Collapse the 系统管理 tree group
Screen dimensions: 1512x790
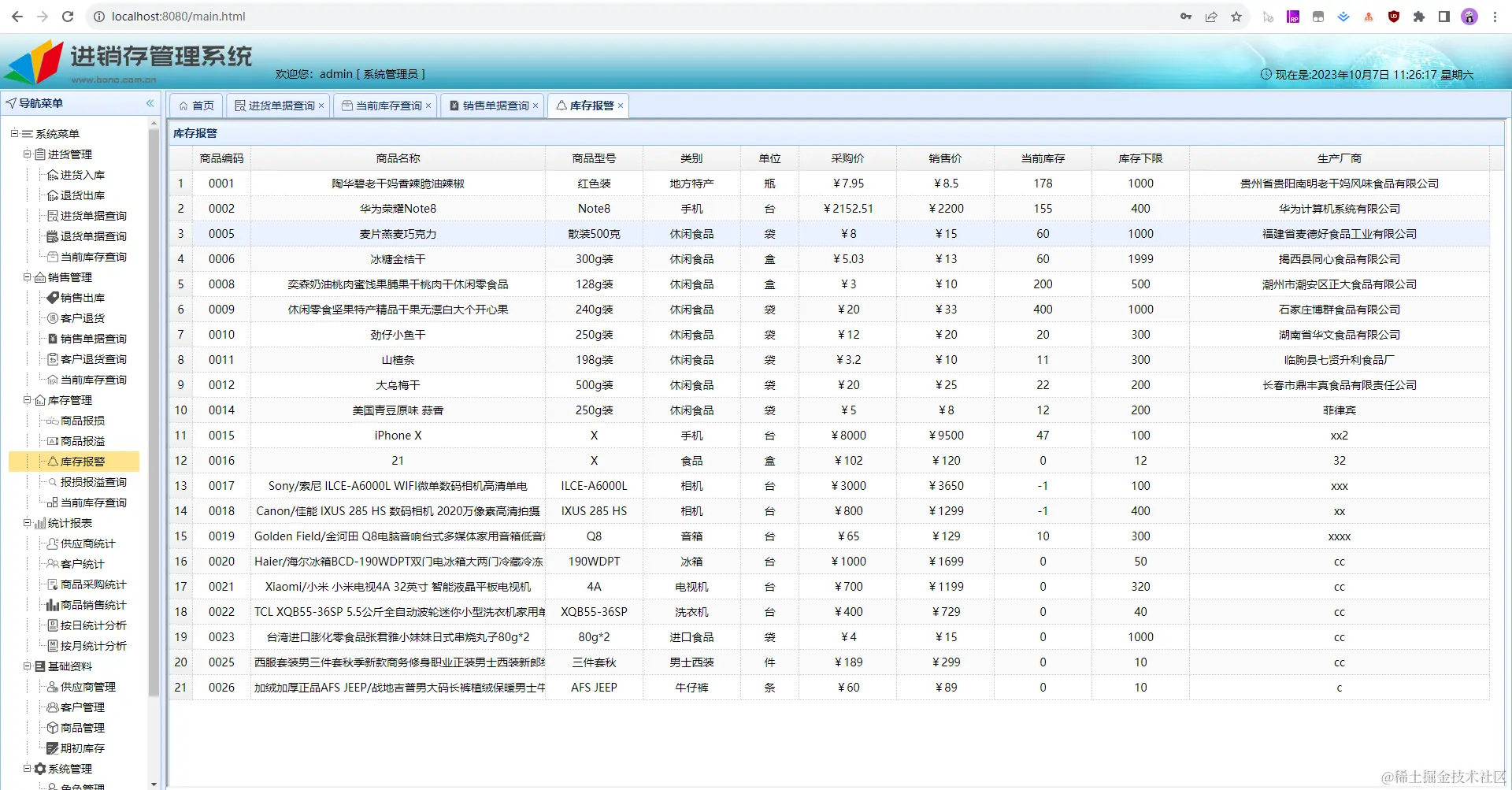27,769
